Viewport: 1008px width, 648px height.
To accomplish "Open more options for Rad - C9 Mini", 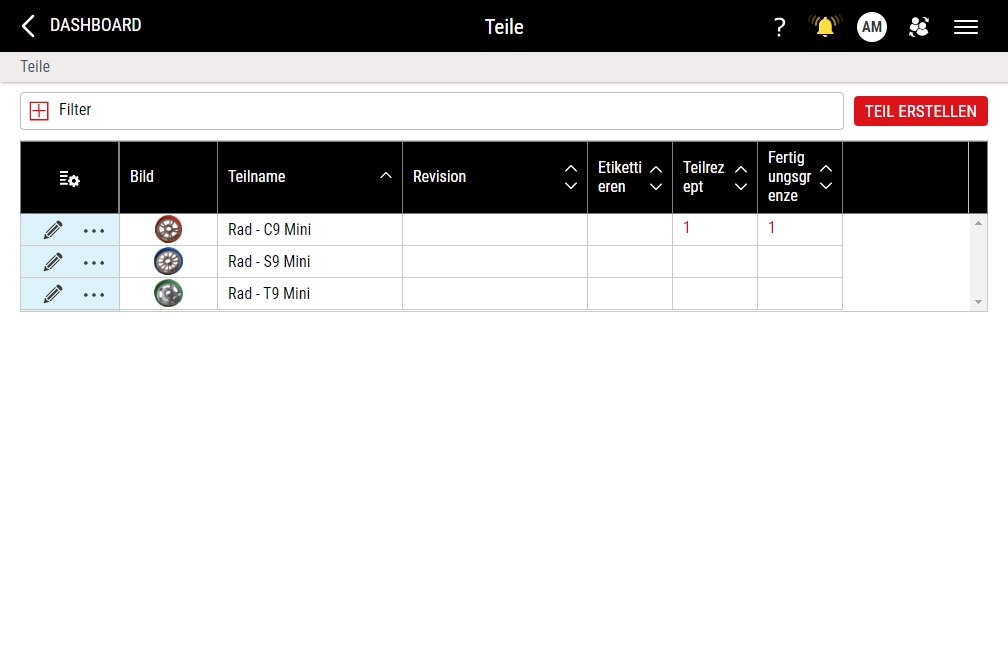I will 94,231.
